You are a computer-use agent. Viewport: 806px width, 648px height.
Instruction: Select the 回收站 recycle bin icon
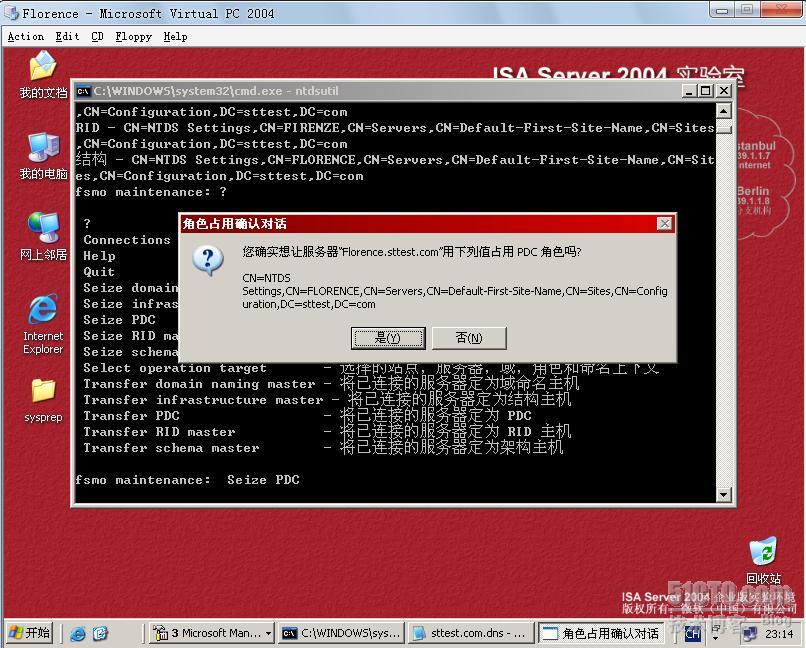point(763,560)
